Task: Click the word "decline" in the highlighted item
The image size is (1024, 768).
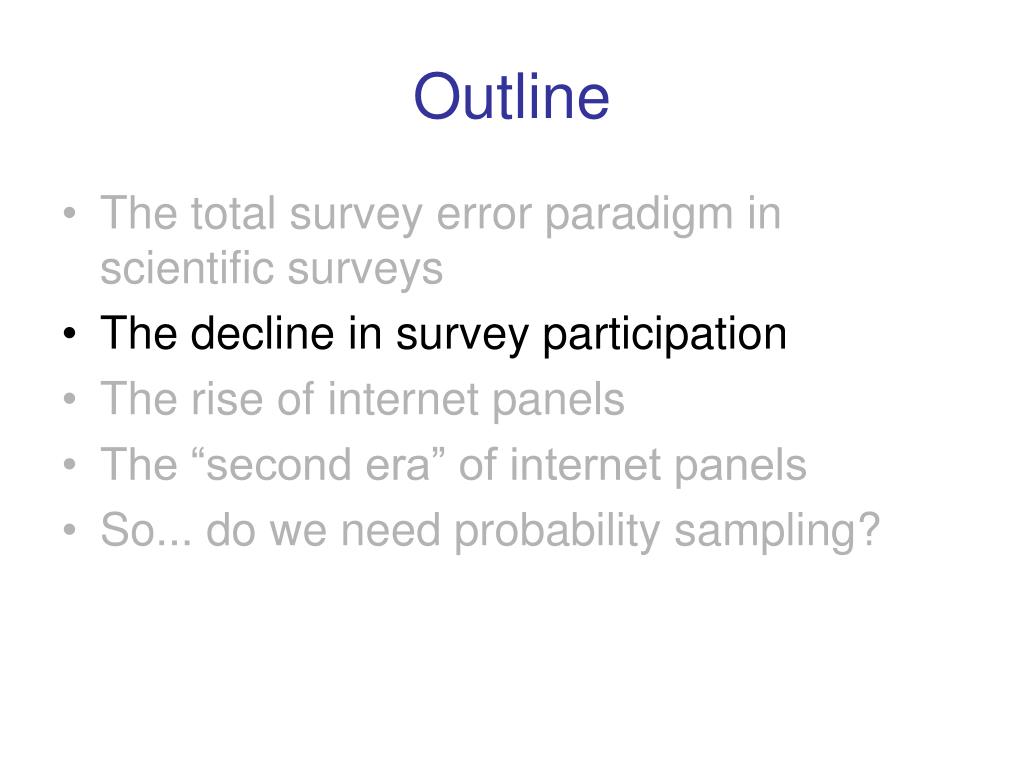Action: pos(262,333)
